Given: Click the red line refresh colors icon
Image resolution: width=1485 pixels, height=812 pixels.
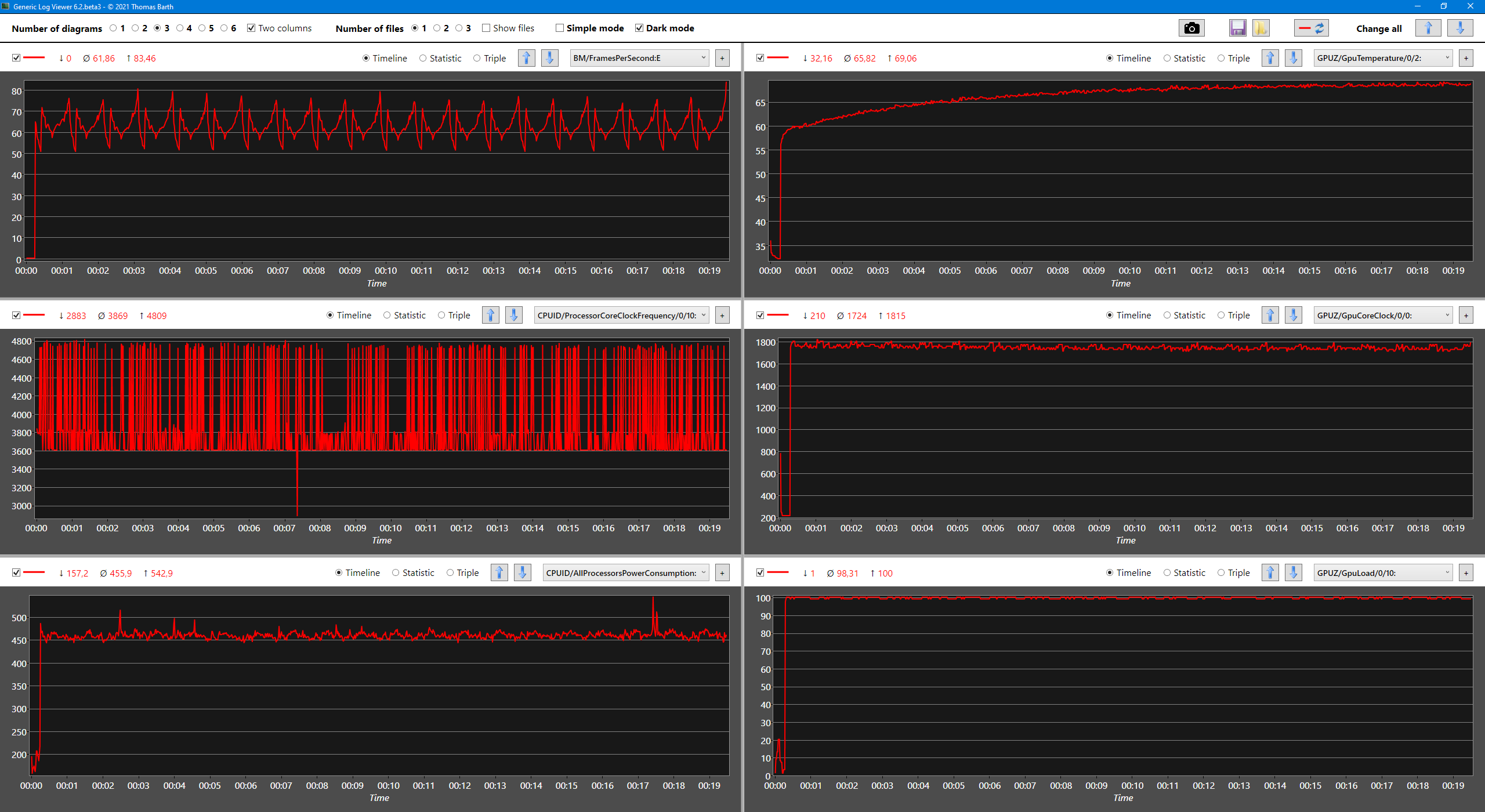Looking at the screenshot, I should (1311, 28).
